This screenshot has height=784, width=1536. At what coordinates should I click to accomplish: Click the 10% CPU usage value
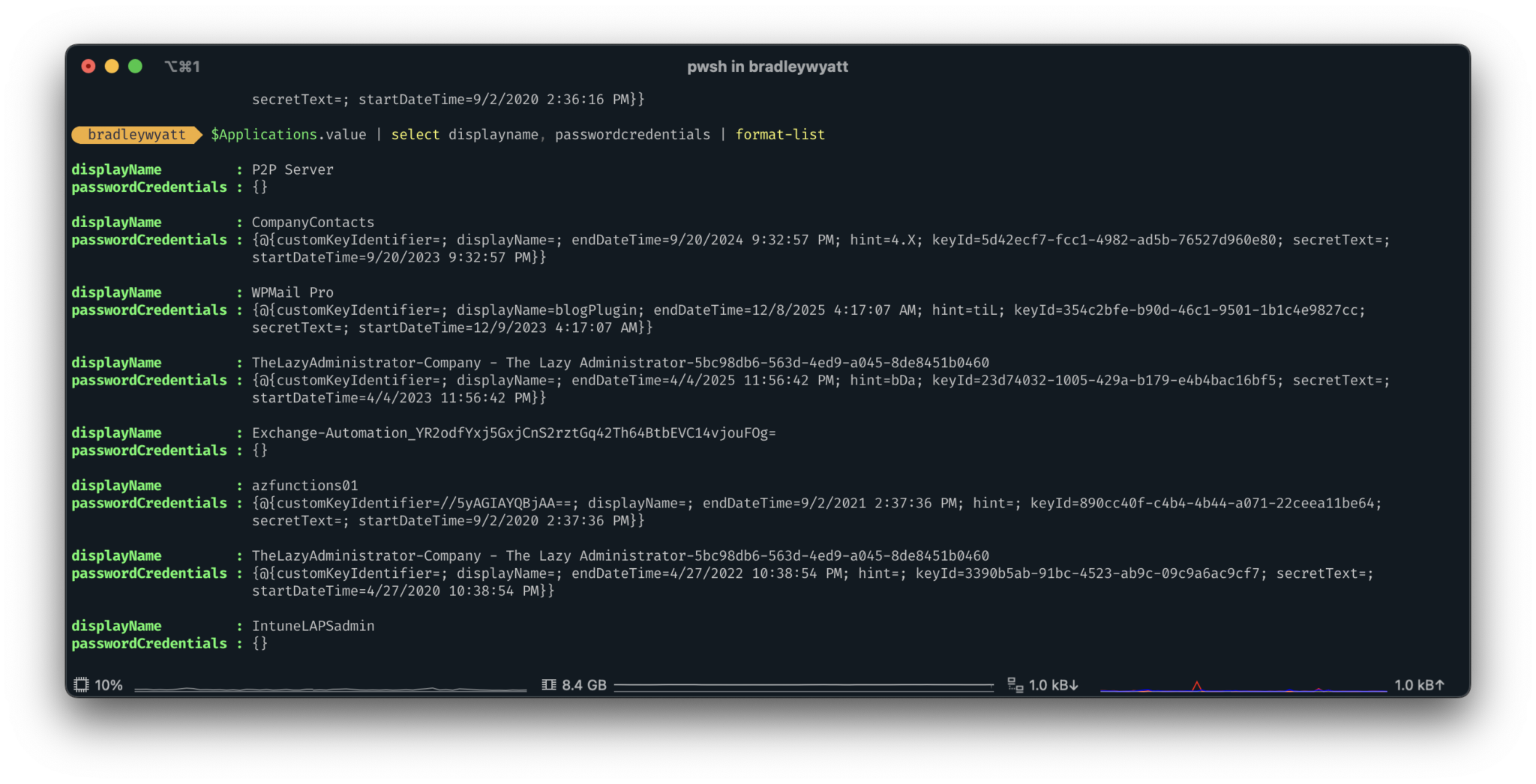pyautogui.click(x=109, y=685)
